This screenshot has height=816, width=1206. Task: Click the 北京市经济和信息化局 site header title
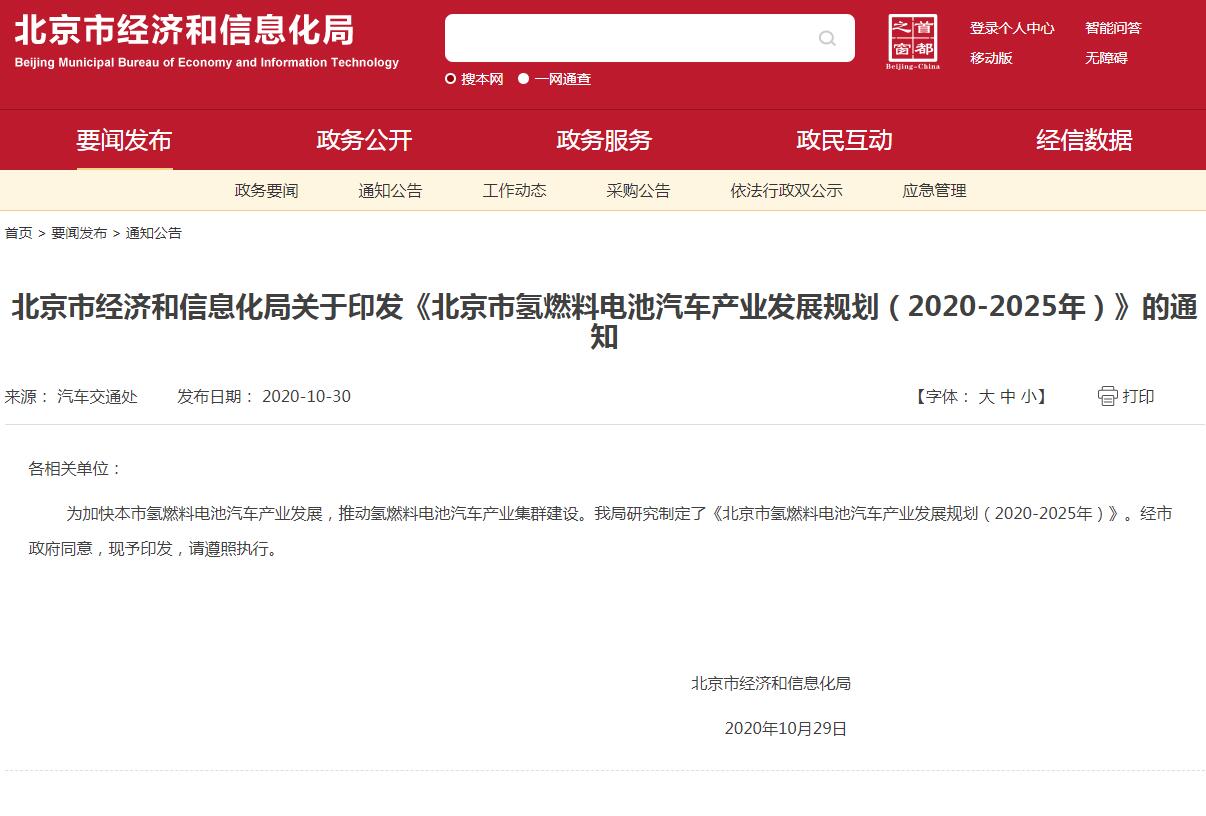(184, 30)
